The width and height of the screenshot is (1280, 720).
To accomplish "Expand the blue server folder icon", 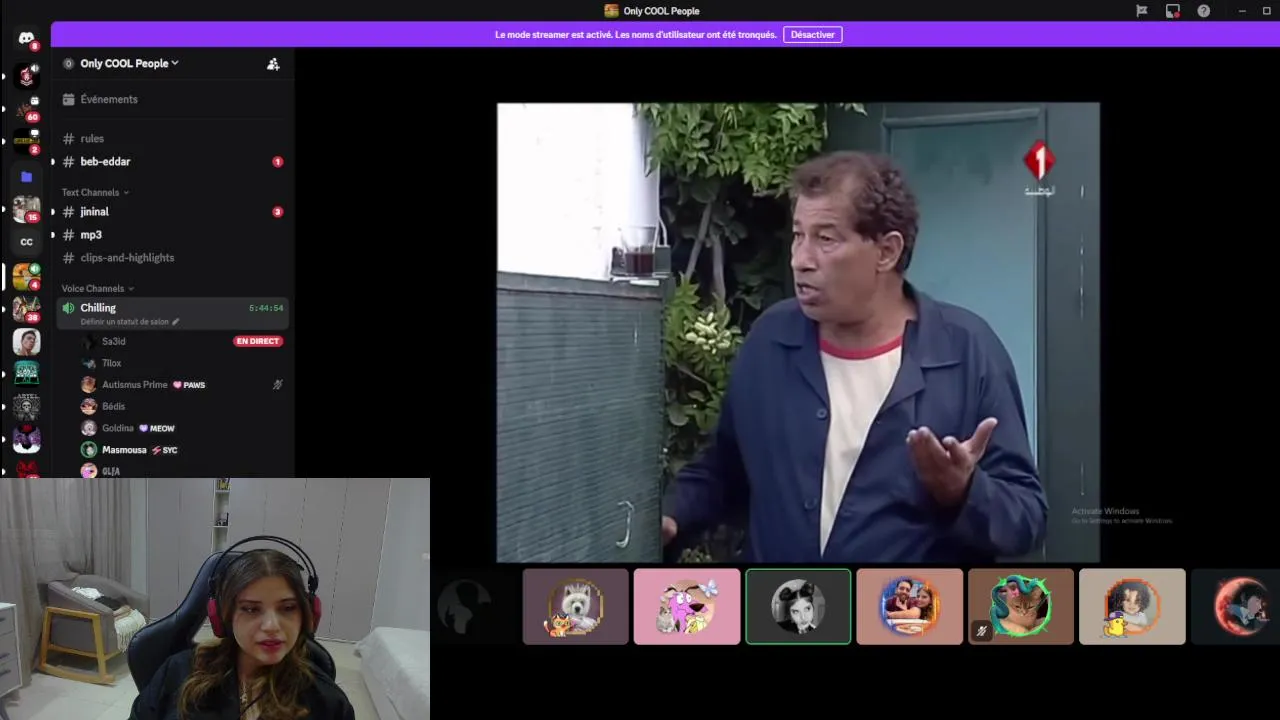I will (x=26, y=176).
